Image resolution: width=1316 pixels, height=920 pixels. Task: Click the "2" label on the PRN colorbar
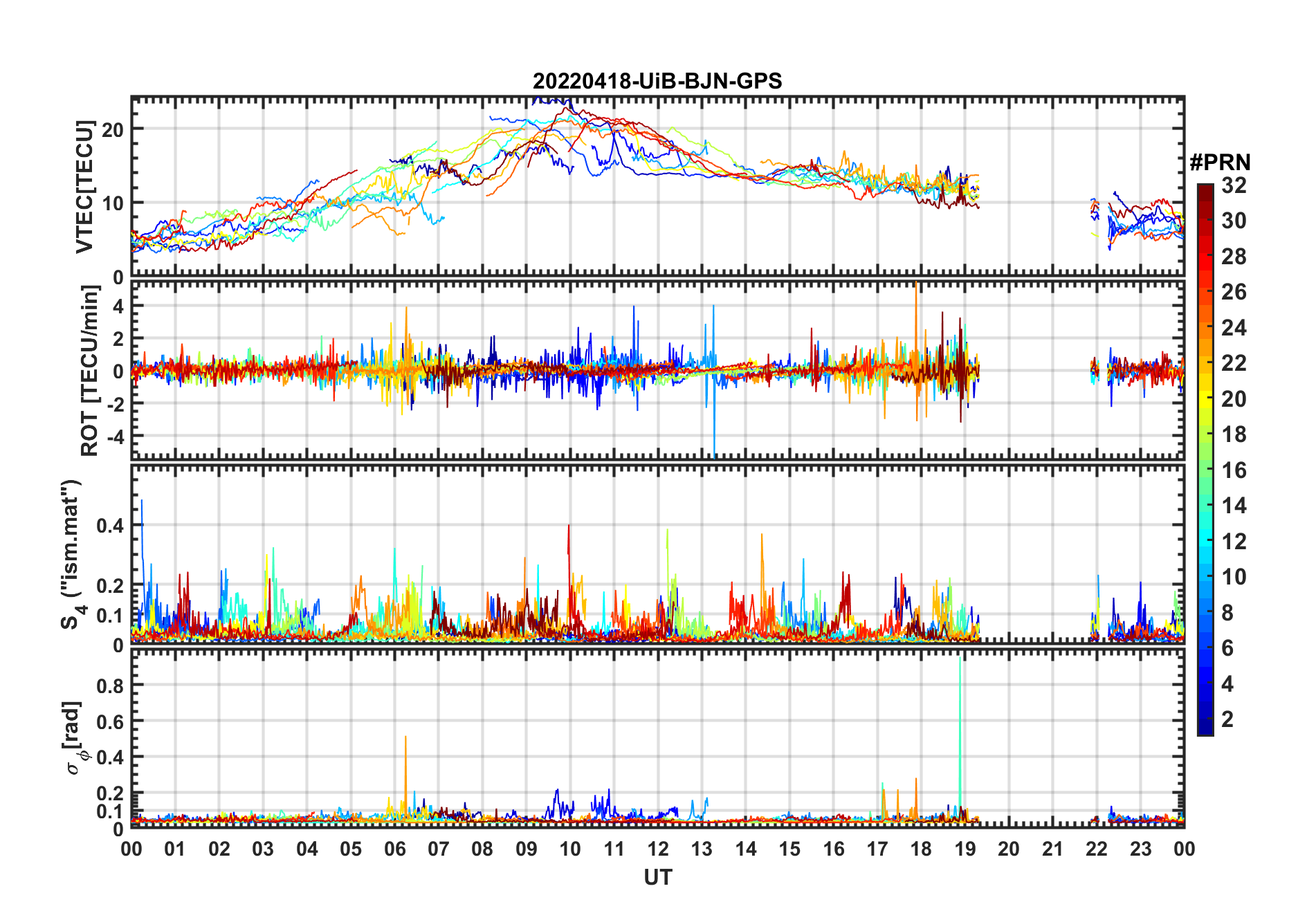1227,719
